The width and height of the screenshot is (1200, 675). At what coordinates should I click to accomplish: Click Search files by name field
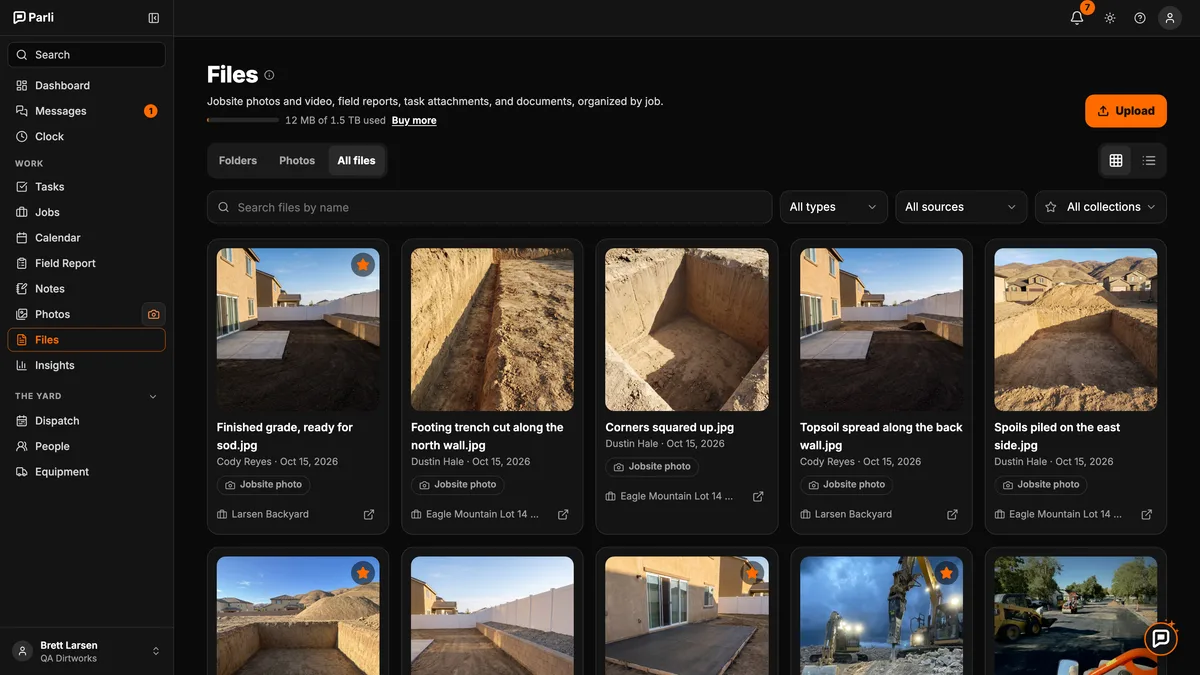[x=489, y=207]
